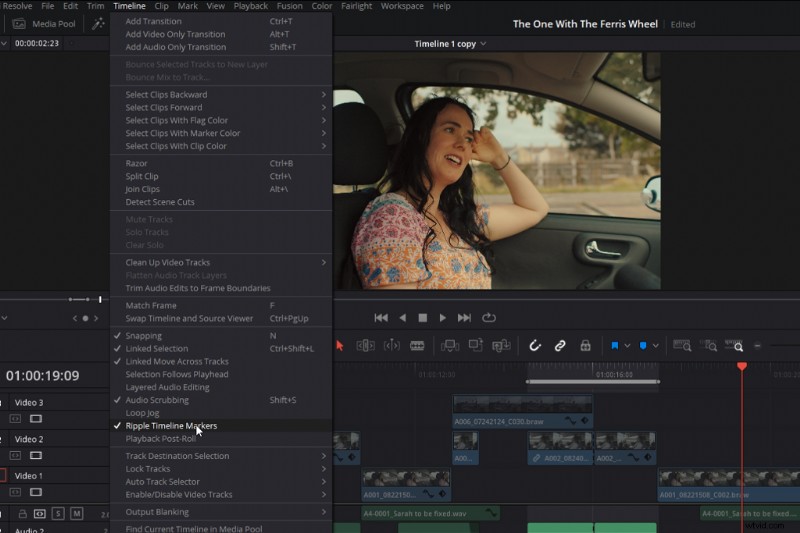The width and height of the screenshot is (800, 533).
Task: Toggle loop playback button
Action: pos(489,318)
